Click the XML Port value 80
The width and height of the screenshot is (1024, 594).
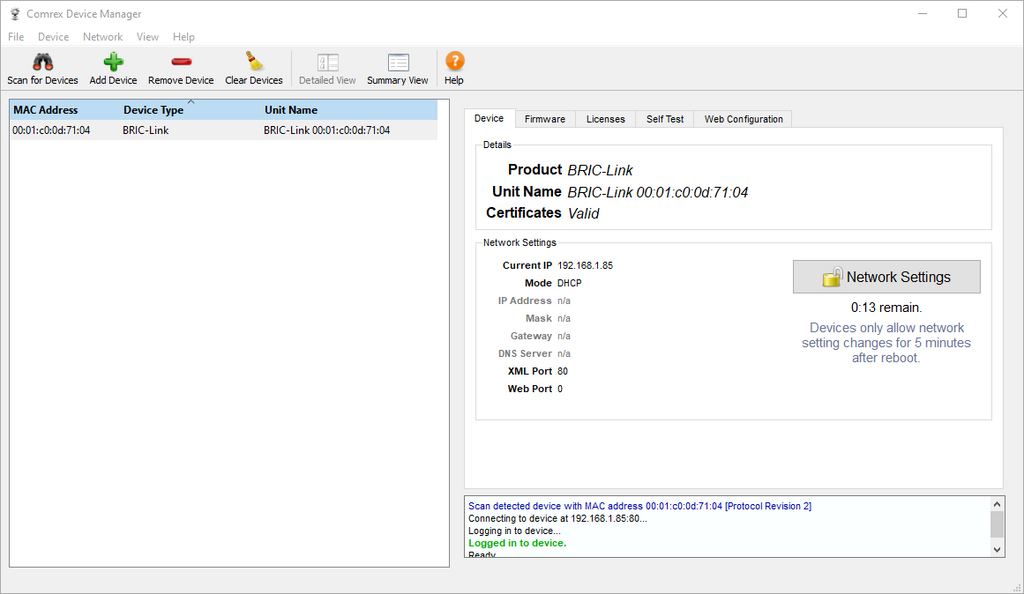coord(563,371)
